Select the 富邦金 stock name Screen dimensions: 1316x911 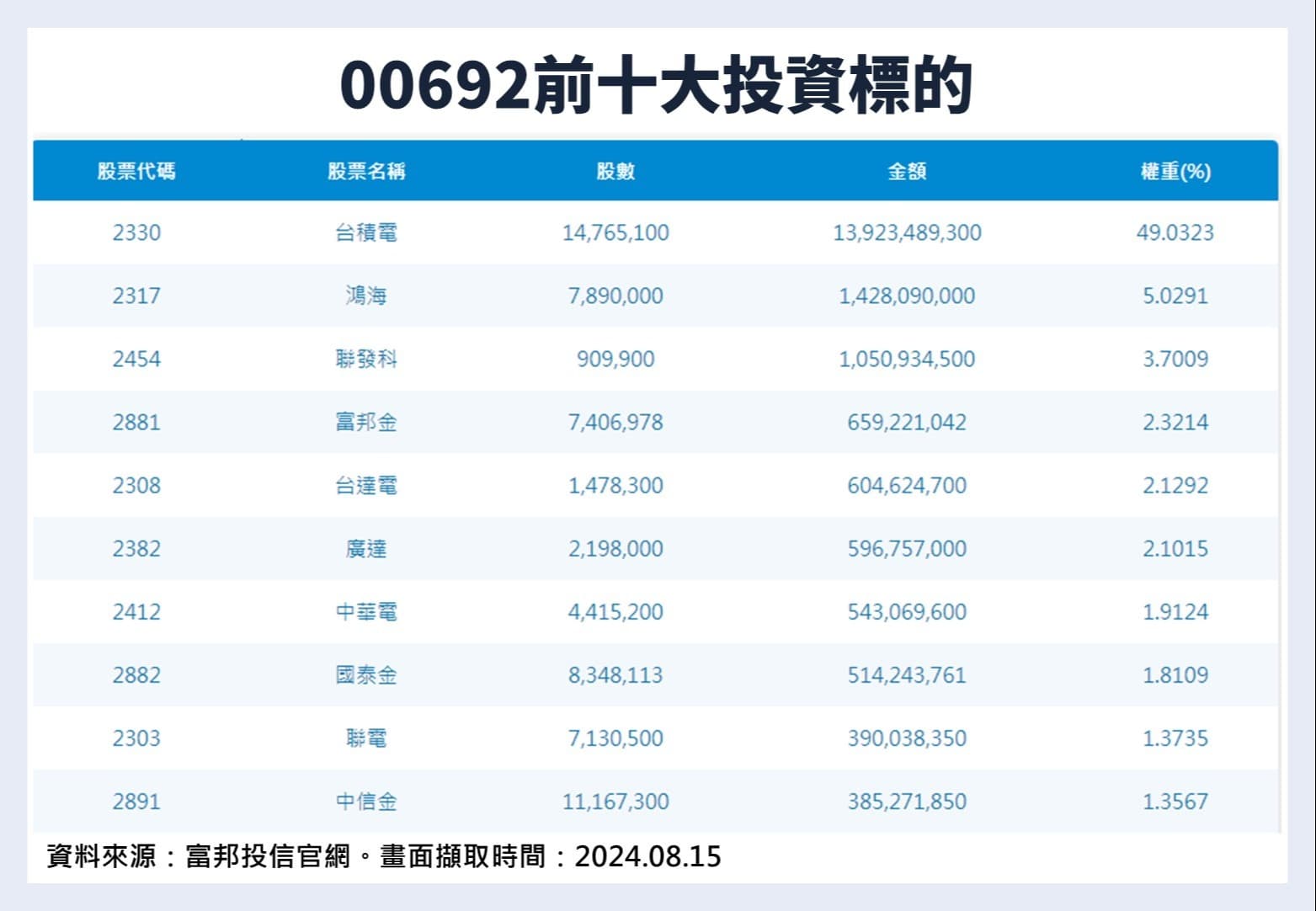(x=366, y=422)
